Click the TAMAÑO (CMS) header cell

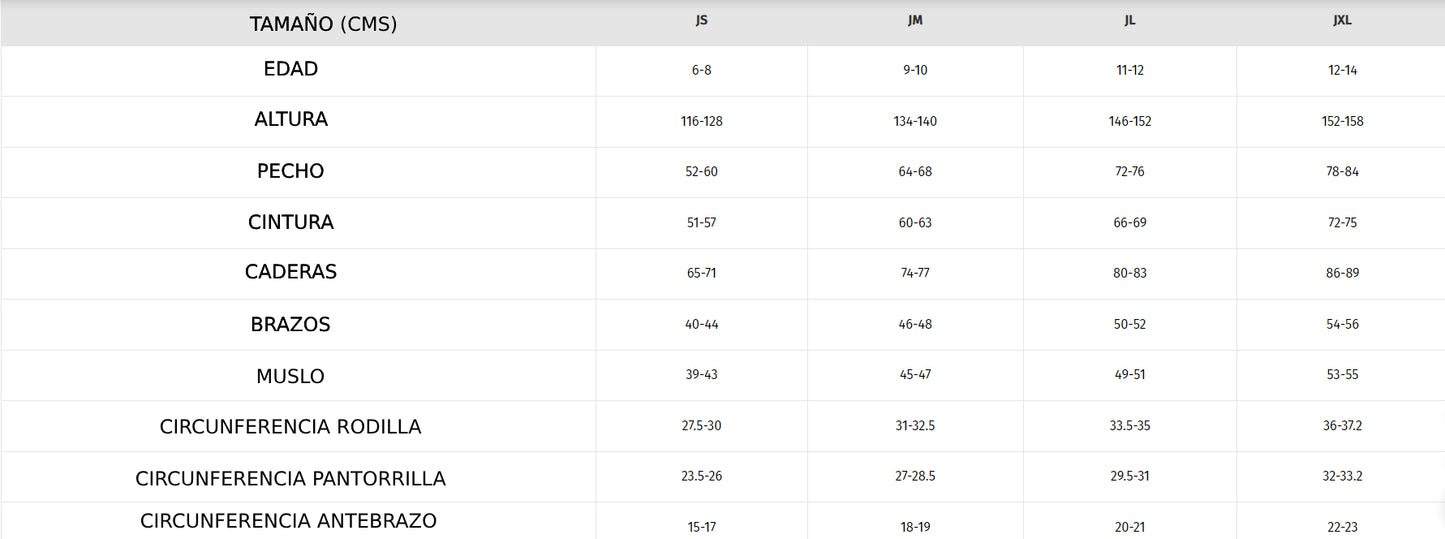[x=323, y=25]
